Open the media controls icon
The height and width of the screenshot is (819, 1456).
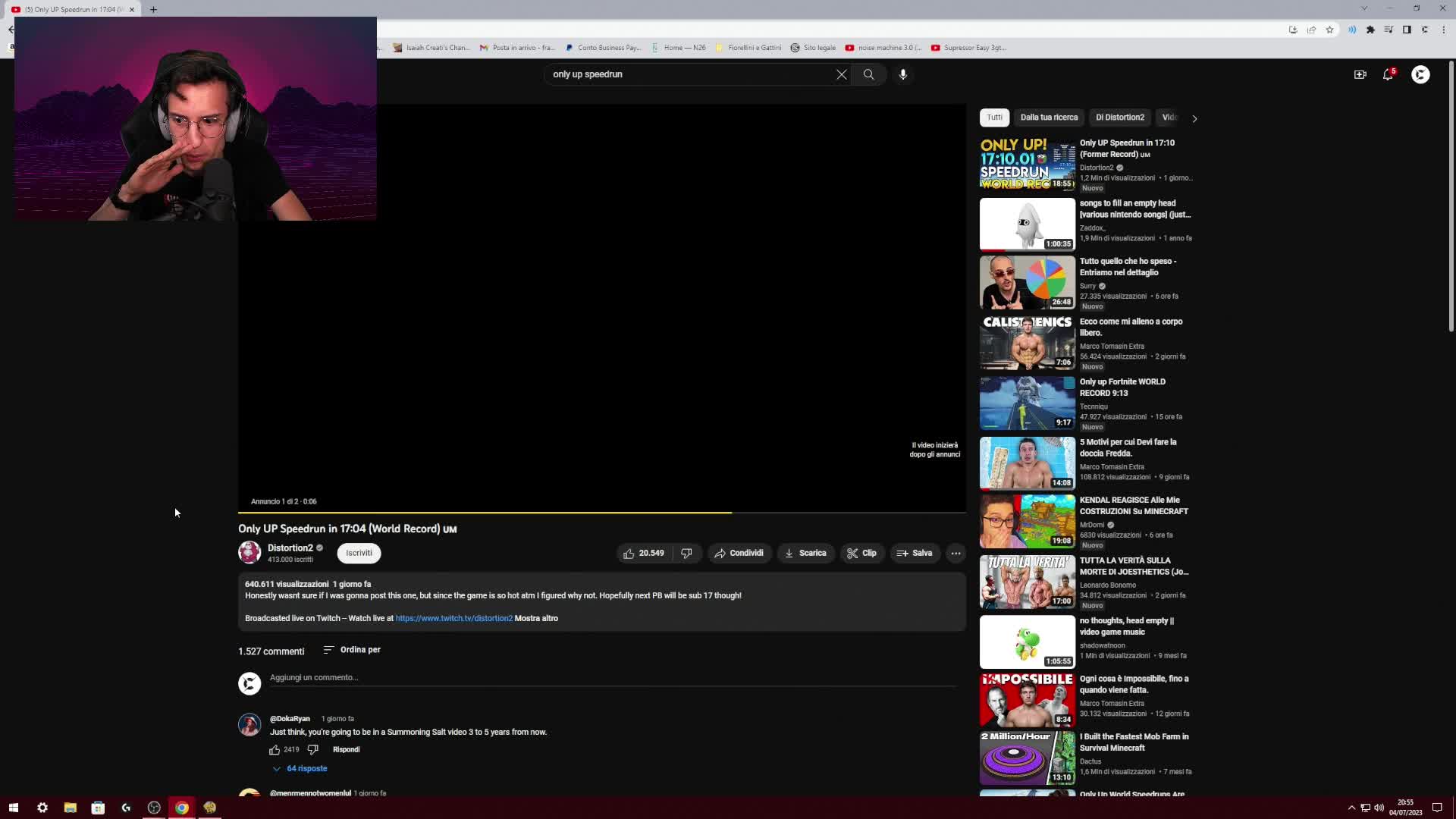[1389, 30]
